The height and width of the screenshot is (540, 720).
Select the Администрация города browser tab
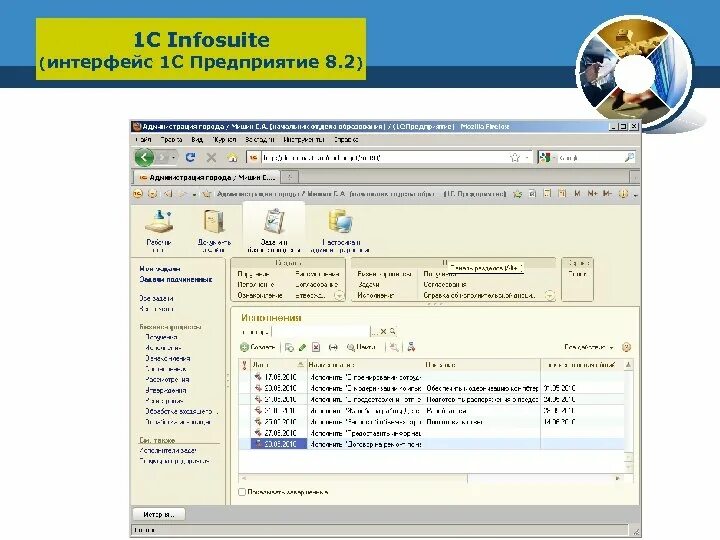[x=206, y=177]
